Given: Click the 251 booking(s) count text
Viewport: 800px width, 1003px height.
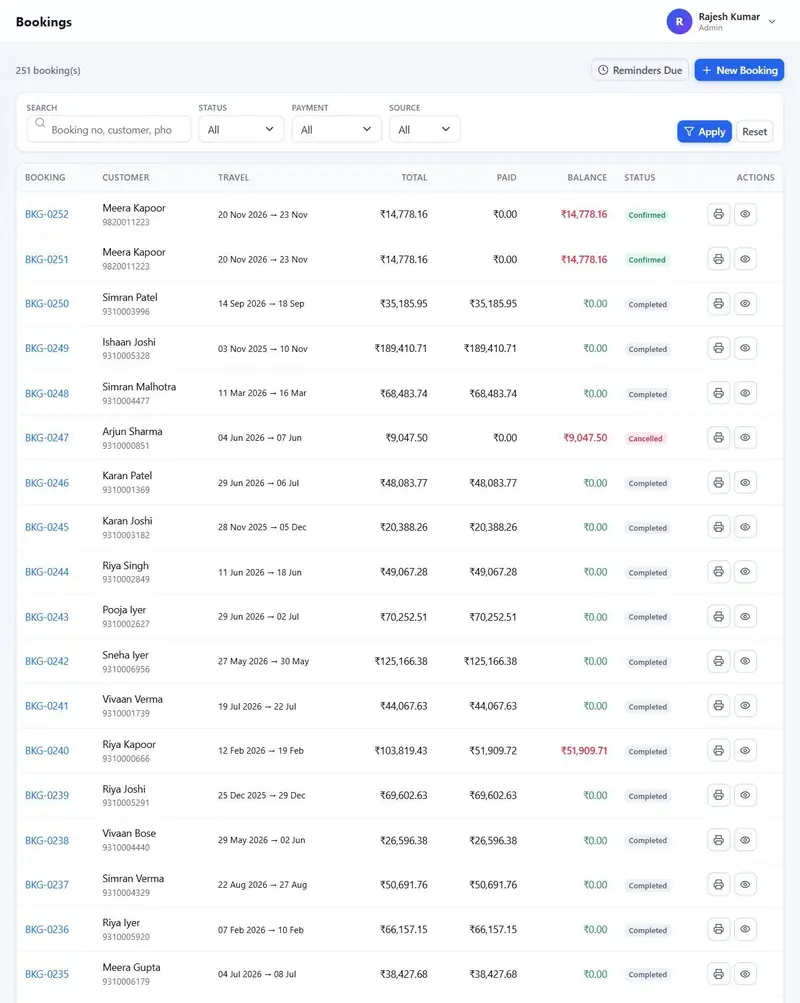Looking at the screenshot, I should click(x=48, y=70).
